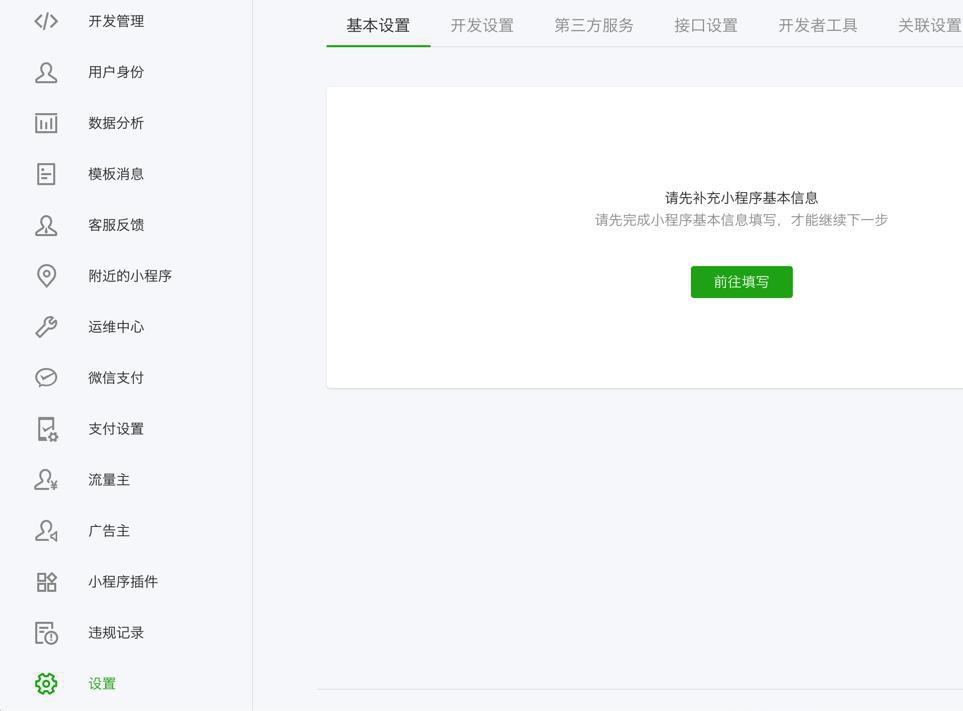963x711 pixels.
Task: Click the WeChat Pay bubble icon
Action: (x=46, y=378)
